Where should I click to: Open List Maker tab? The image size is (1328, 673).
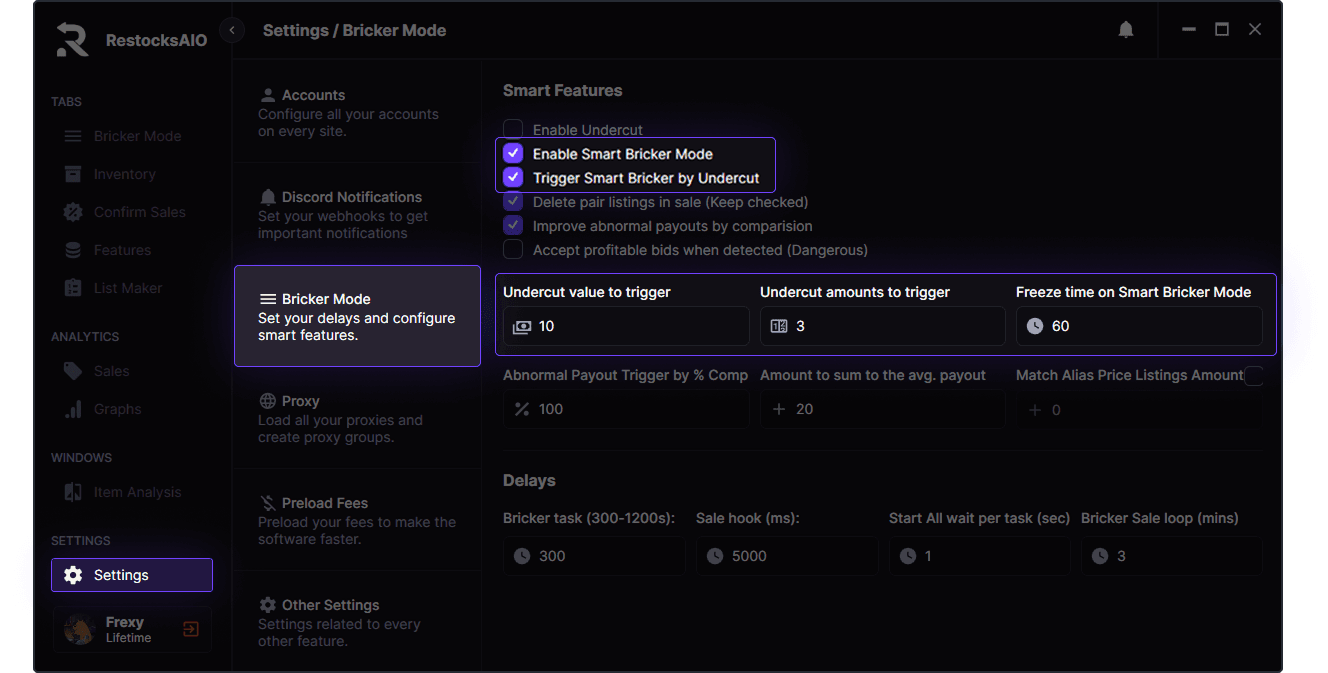[132, 288]
